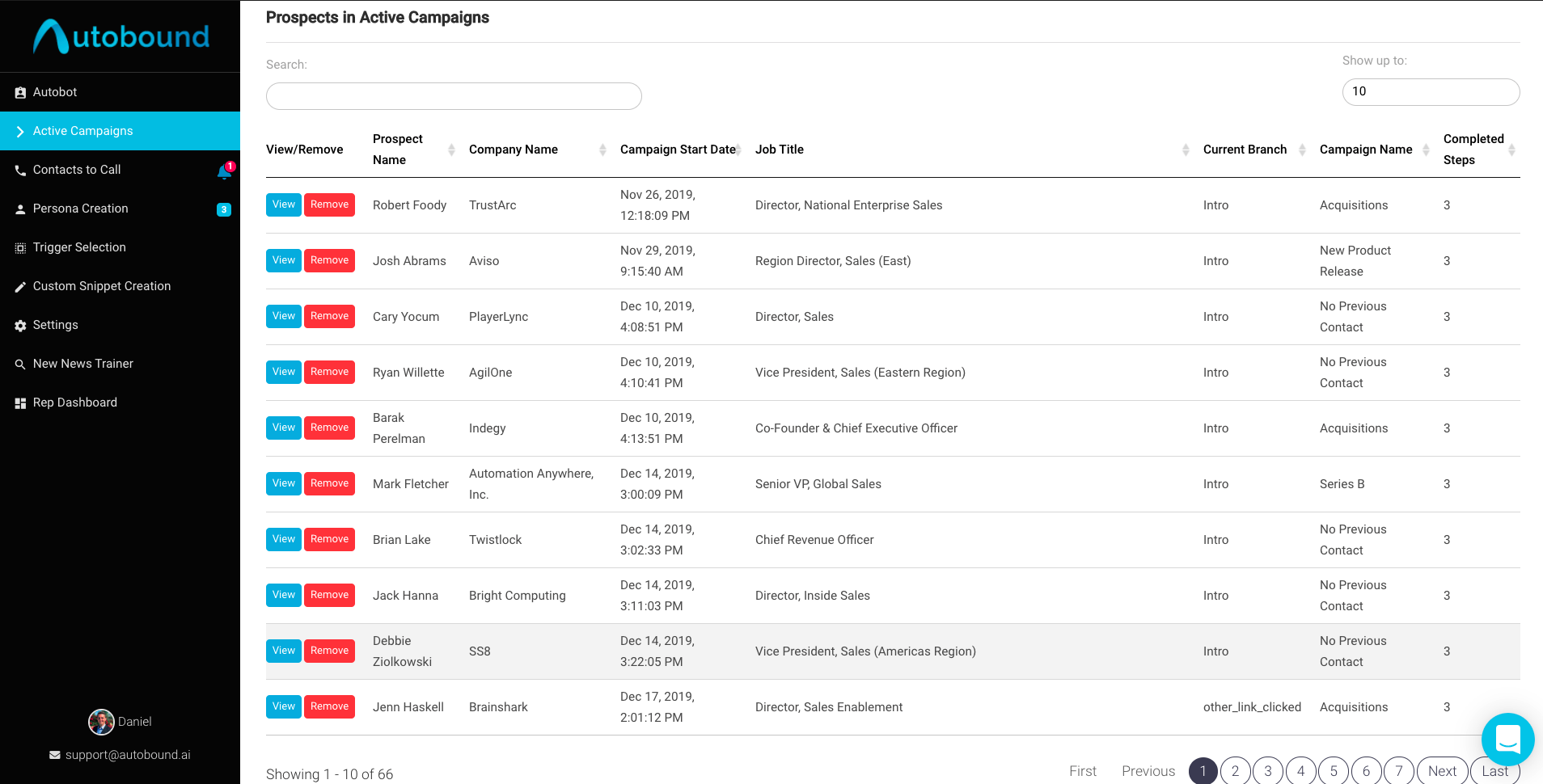Focus the prospects Search field
Screen dimensions: 1543x784
(x=454, y=96)
